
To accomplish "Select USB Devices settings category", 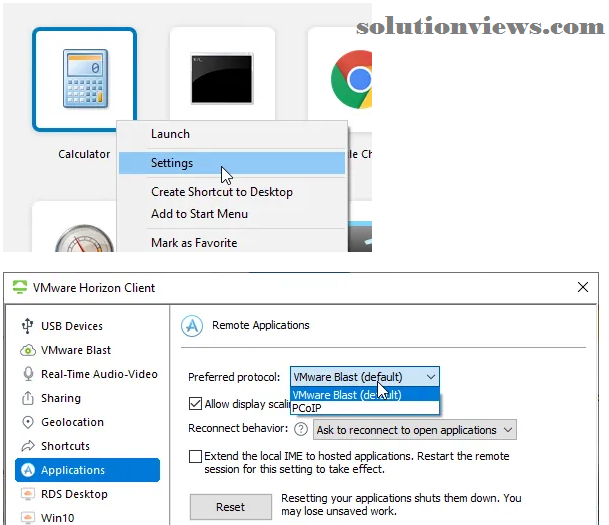I will point(87,326).
